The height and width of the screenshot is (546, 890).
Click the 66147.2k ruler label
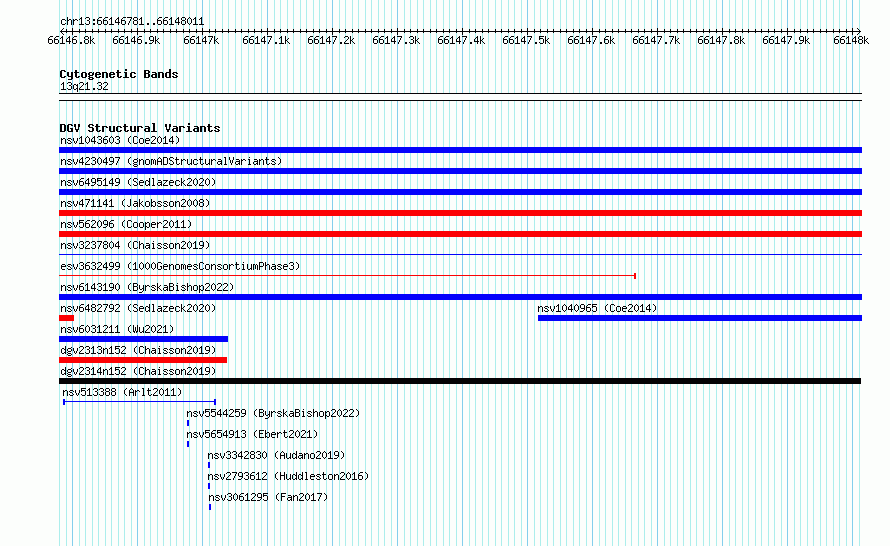coord(331,40)
